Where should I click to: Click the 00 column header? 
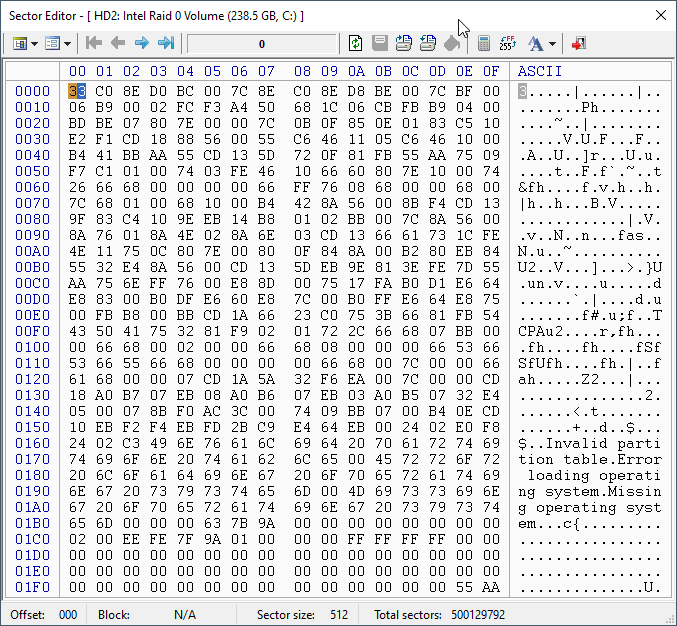coord(77,71)
